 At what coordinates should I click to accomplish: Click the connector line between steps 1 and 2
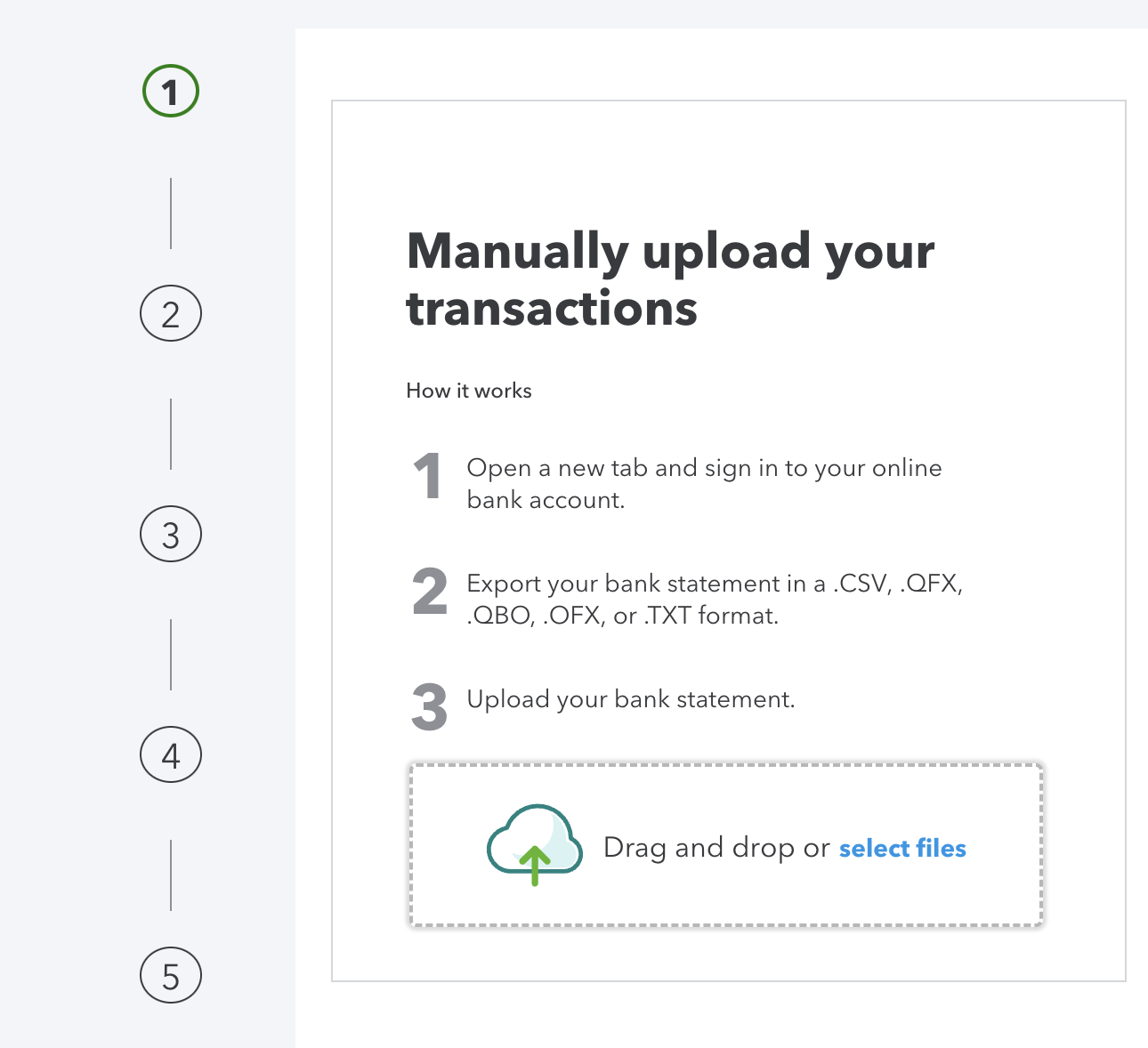pos(171,214)
